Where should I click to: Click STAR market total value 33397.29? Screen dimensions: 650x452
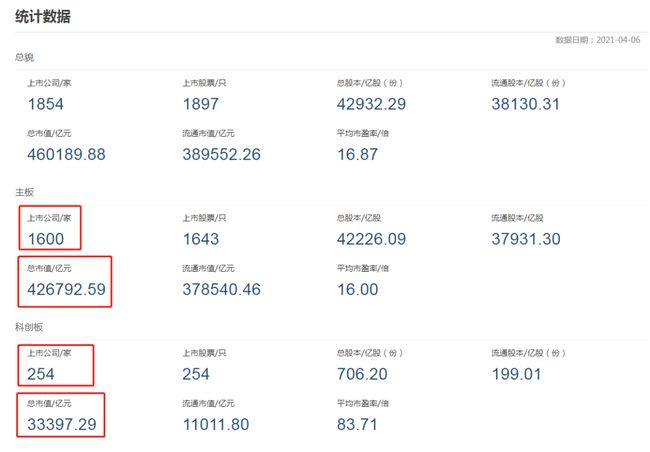(62, 425)
